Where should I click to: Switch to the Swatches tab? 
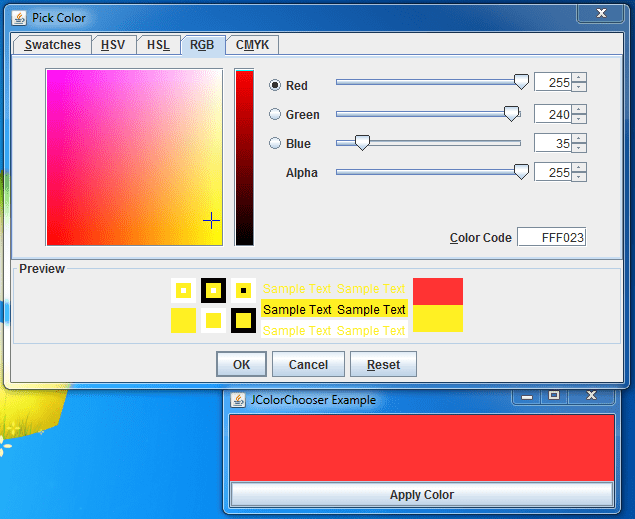coord(52,45)
